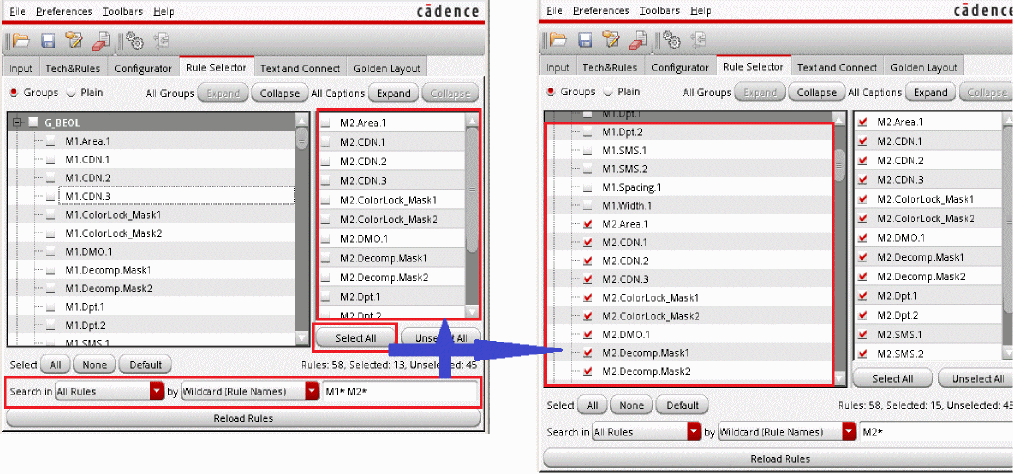Switch to Tech&Rules tab in left window
Screen dimensions: 1013x474
pyautogui.click(x=70, y=68)
